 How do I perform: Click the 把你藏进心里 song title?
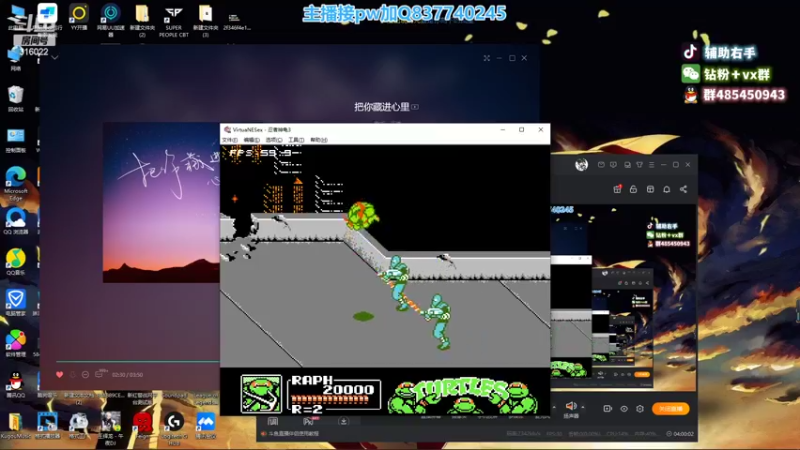(x=382, y=107)
